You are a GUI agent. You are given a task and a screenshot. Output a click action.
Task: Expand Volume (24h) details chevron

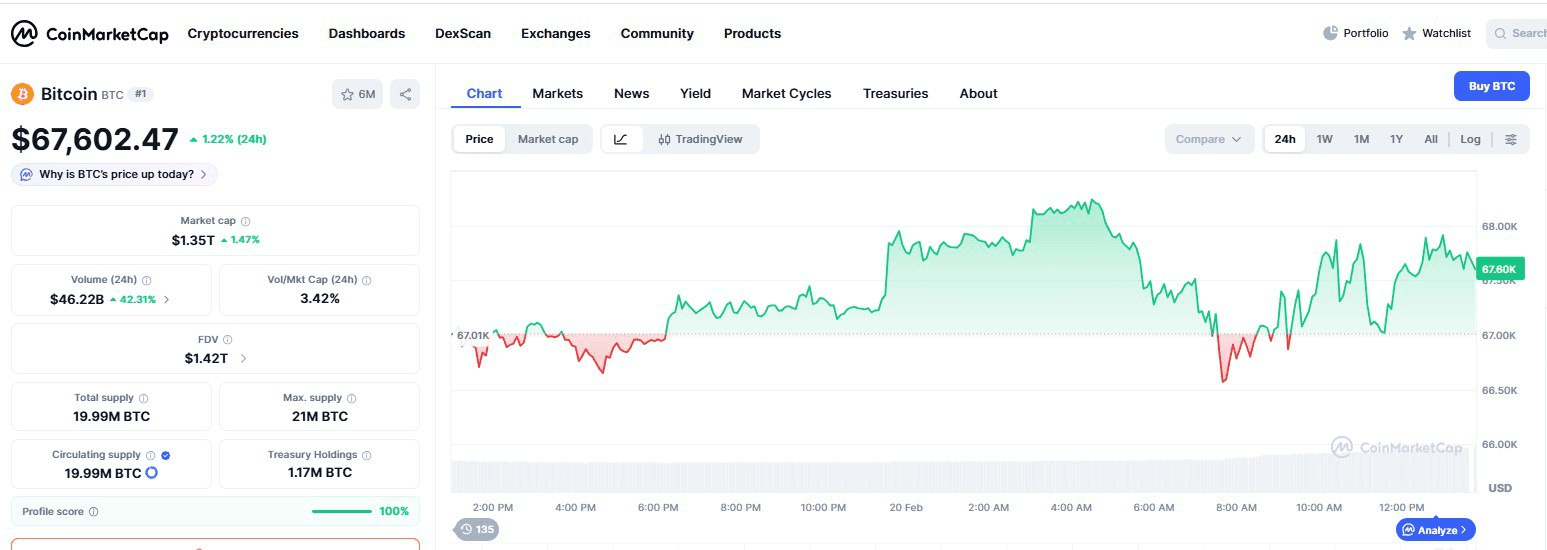click(x=166, y=299)
